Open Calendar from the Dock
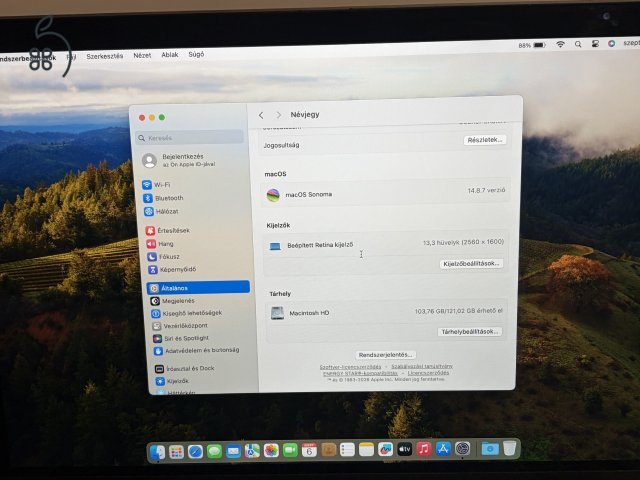Screen dimensions: 640x480 click(309, 450)
